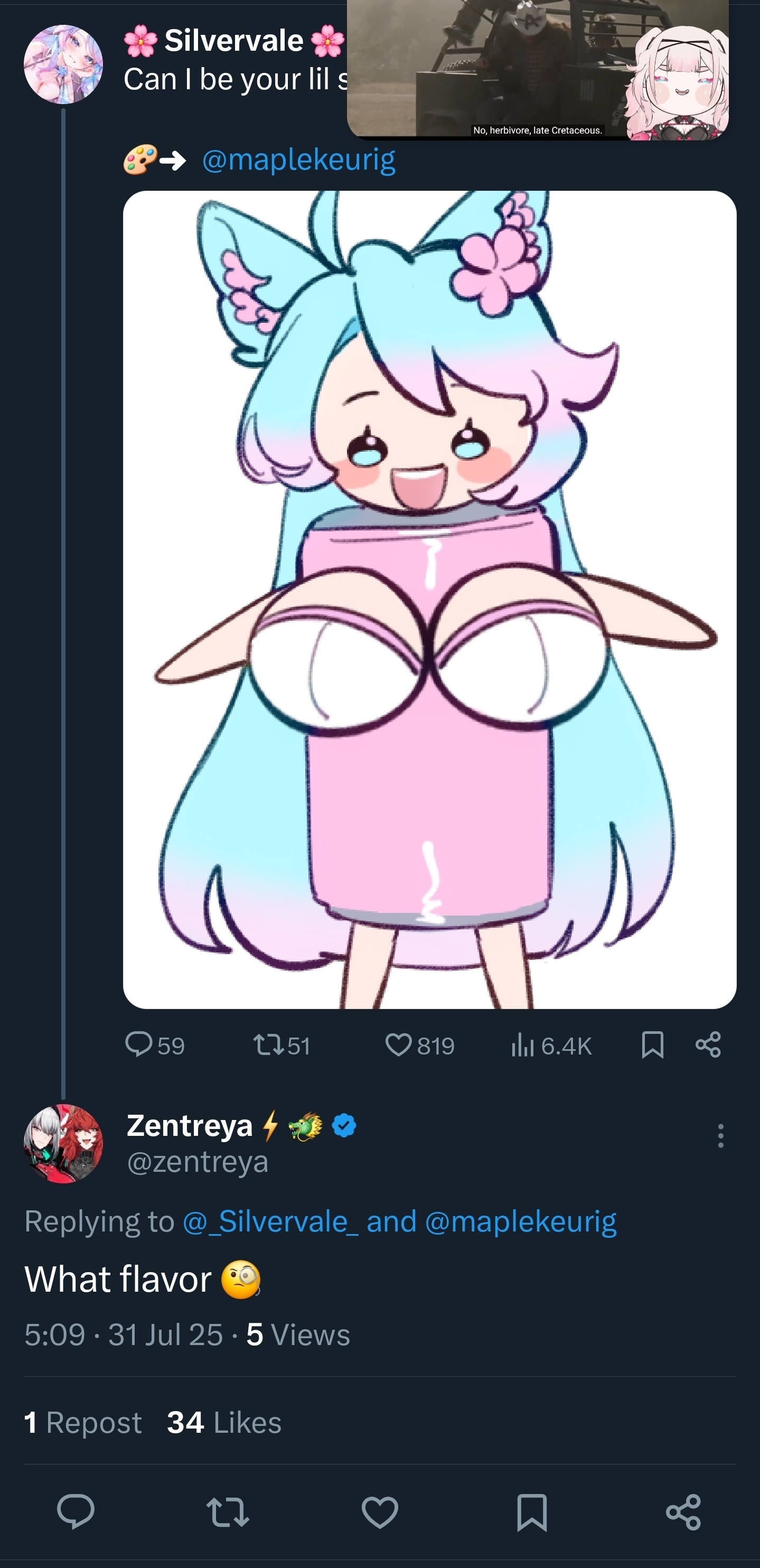Tap the picture-in-picture video overlay

(537, 68)
